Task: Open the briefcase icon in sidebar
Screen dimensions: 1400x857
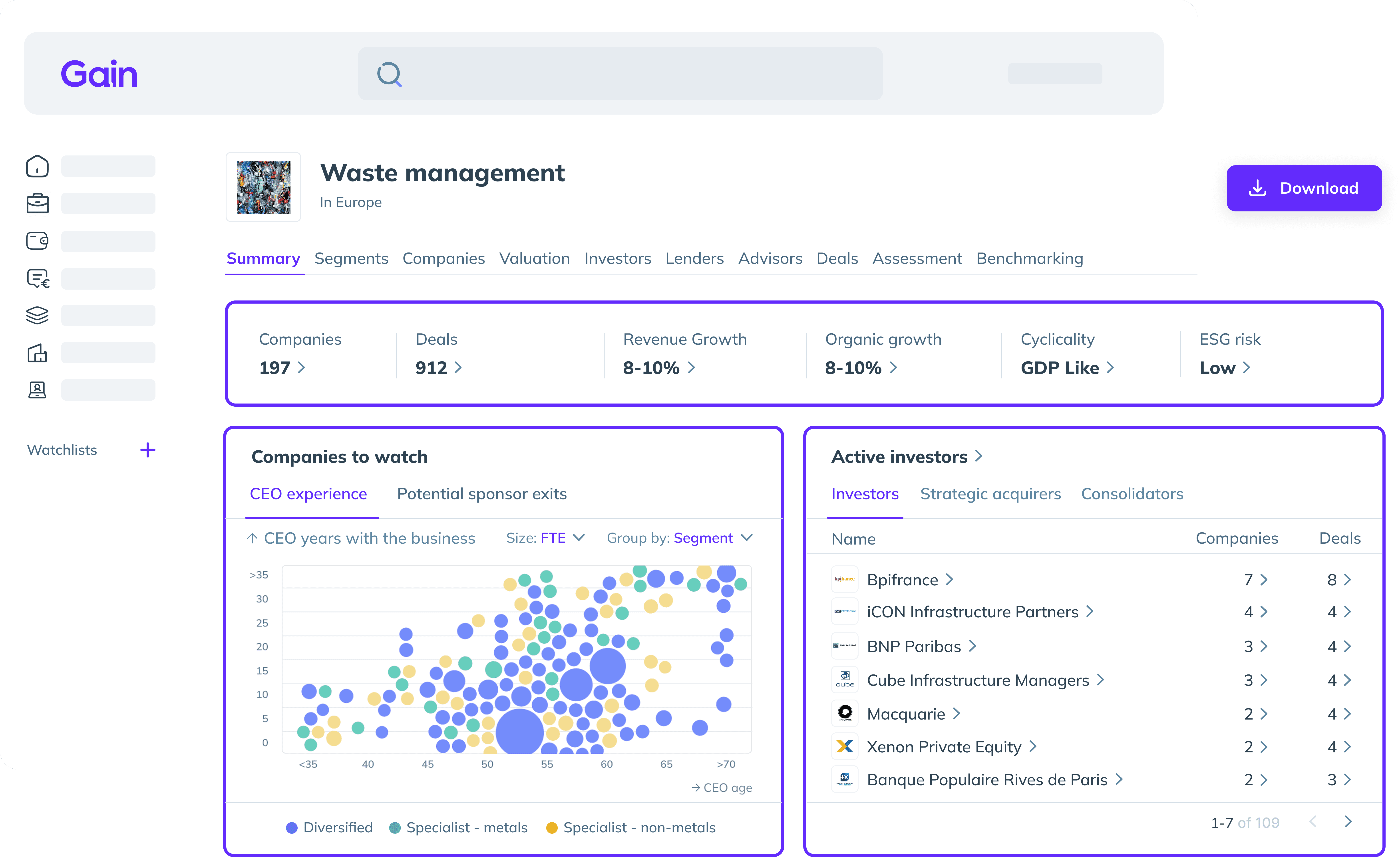Action: [38, 203]
